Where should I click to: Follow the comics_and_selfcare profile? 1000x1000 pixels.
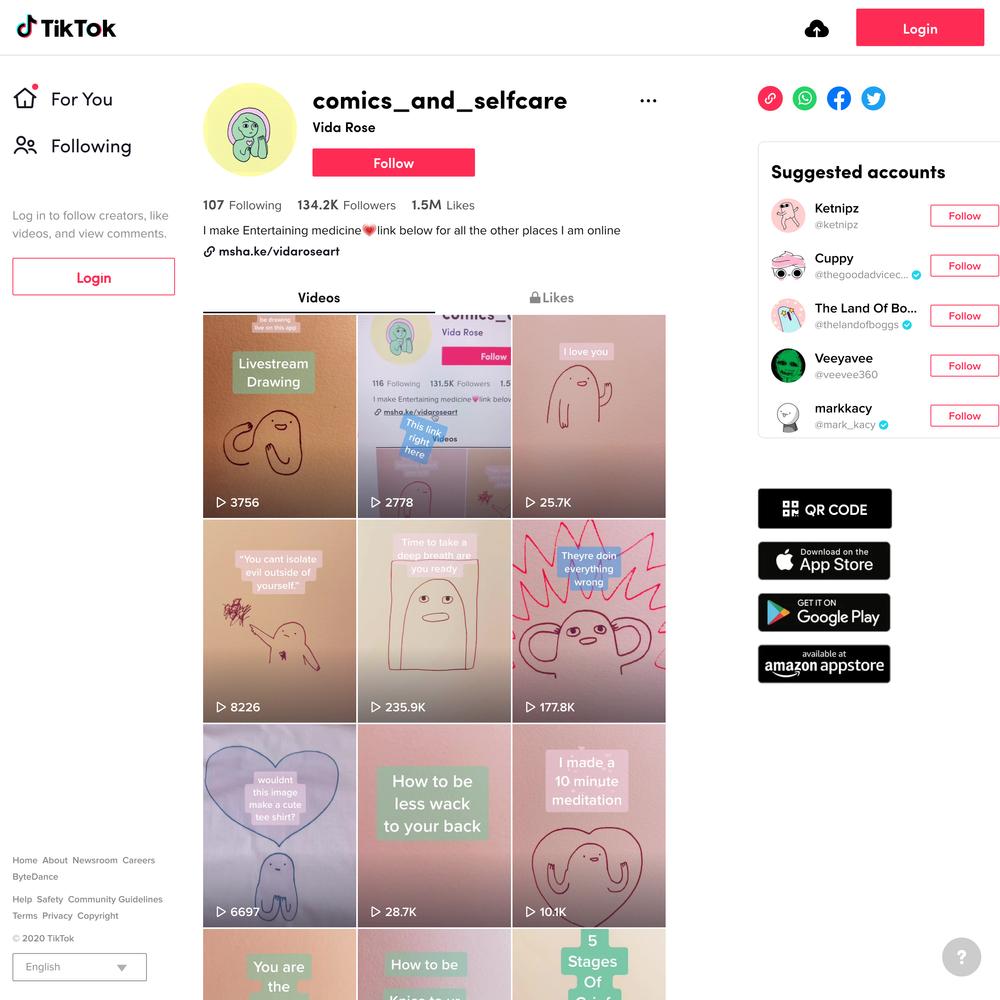click(393, 163)
